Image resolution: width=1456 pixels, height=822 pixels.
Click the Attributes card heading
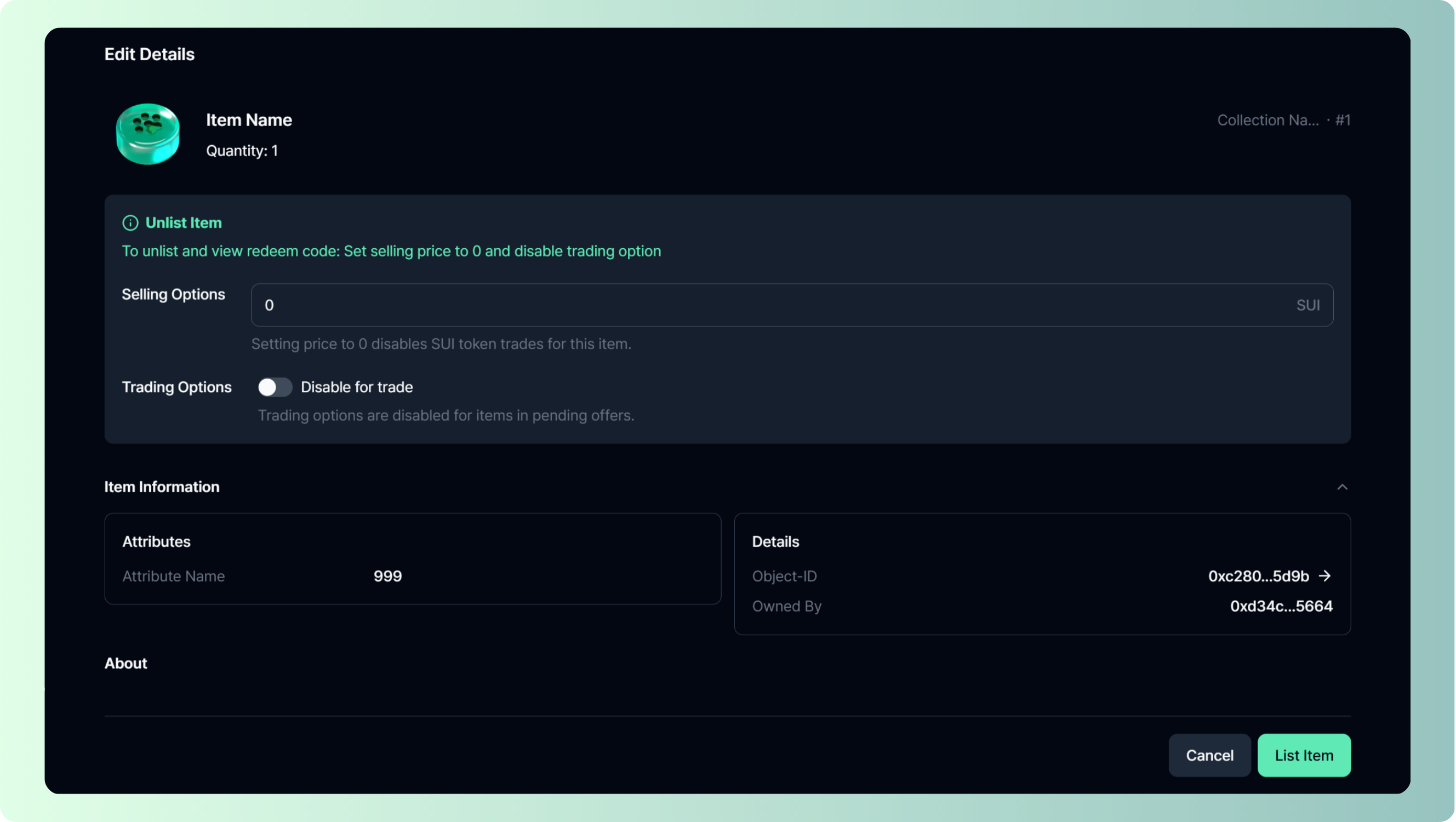click(x=157, y=541)
